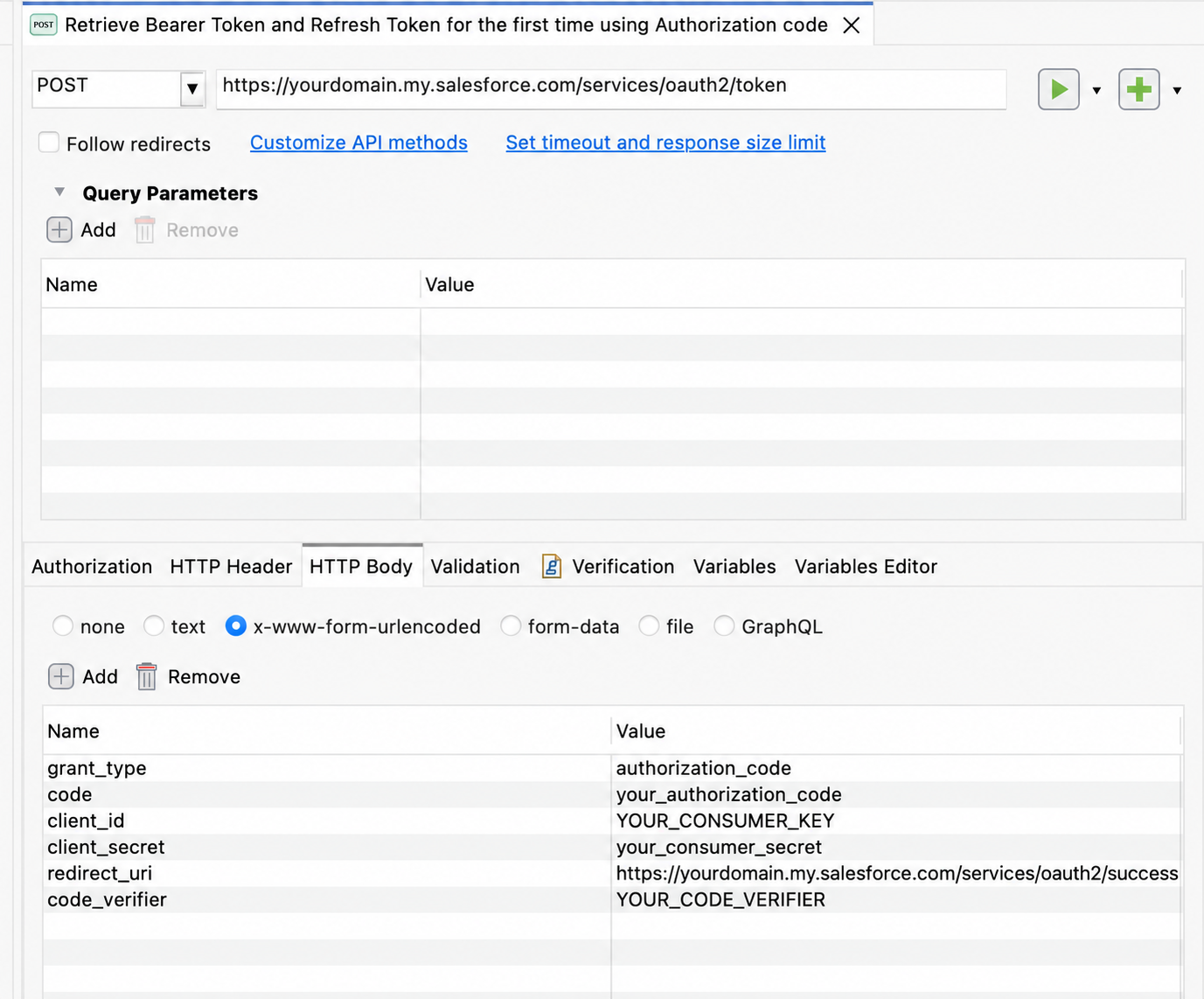1204x999 pixels.
Task: Open dropdown arrow beside run button
Action: click(1096, 90)
